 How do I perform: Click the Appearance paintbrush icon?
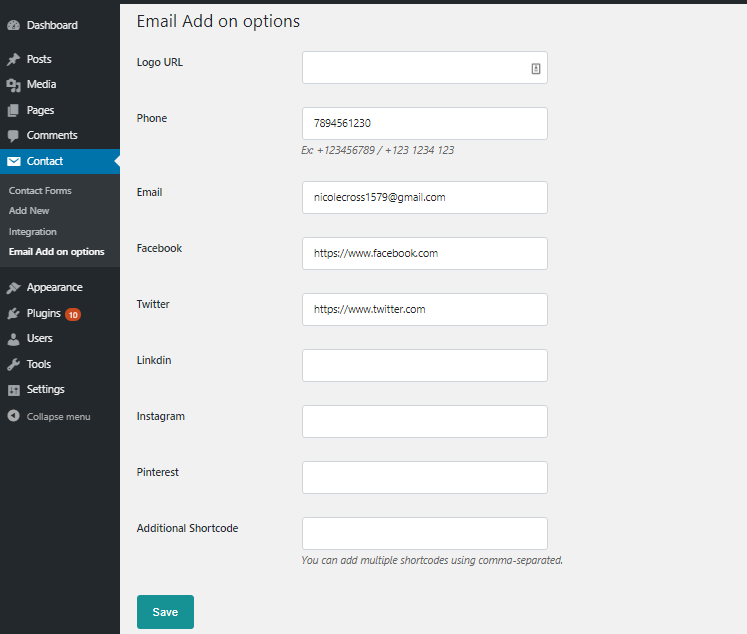coord(13,288)
